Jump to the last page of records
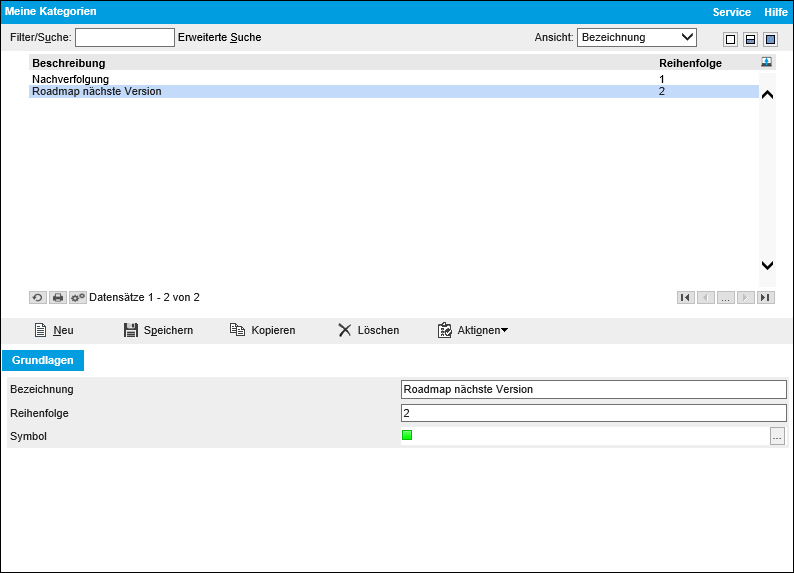The width and height of the screenshot is (794, 573). (x=766, y=297)
